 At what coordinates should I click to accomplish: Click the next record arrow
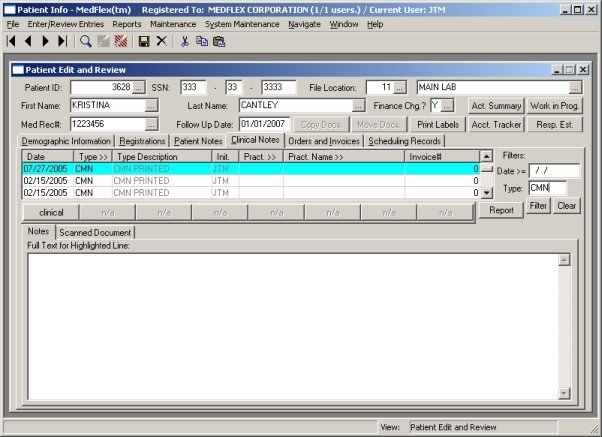click(x=46, y=42)
